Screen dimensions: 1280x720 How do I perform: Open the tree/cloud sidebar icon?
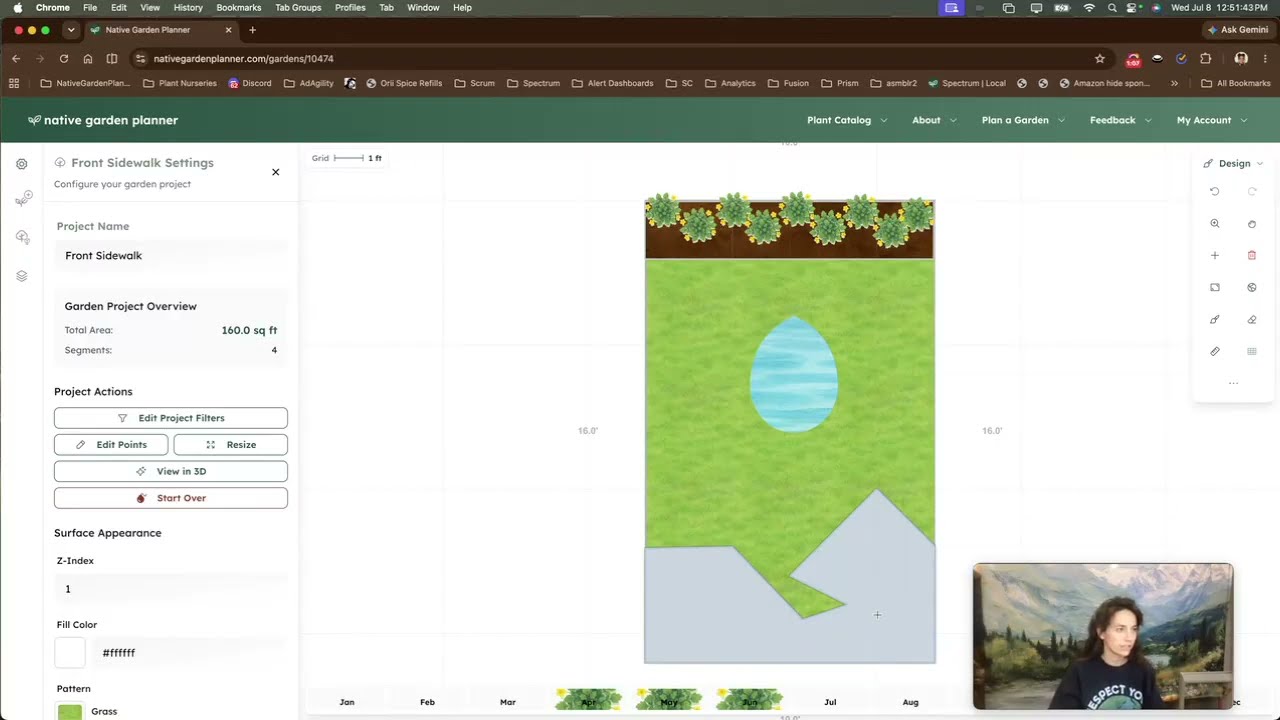click(x=22, y=237)
